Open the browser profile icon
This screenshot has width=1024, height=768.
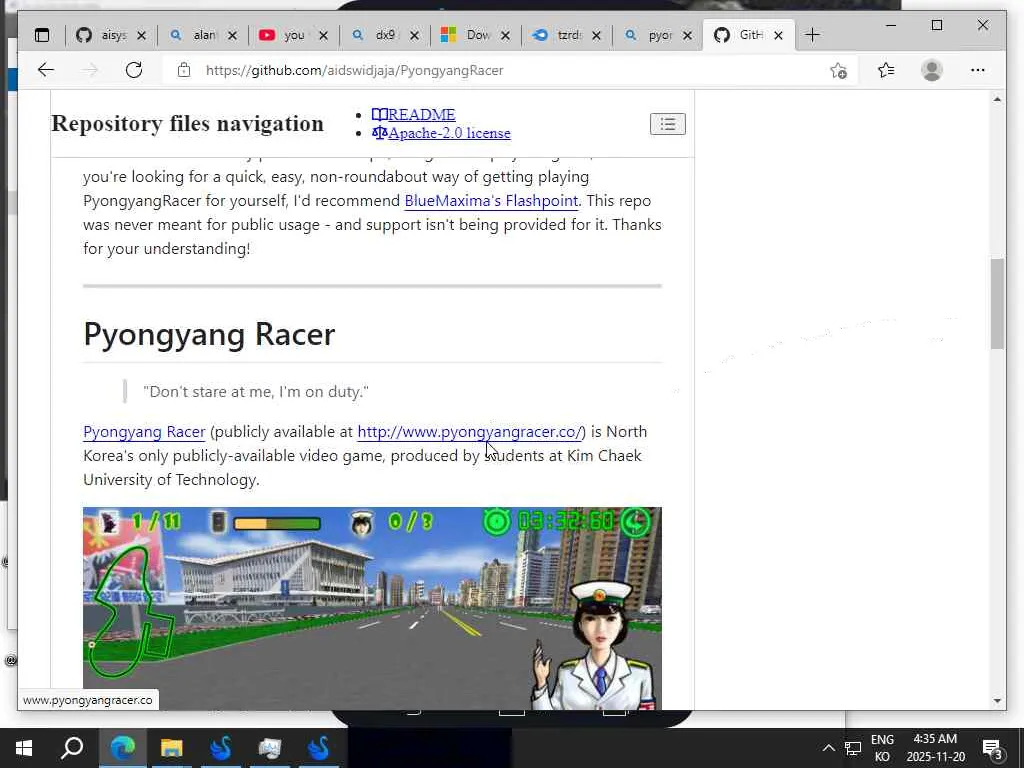click(932, 70)
